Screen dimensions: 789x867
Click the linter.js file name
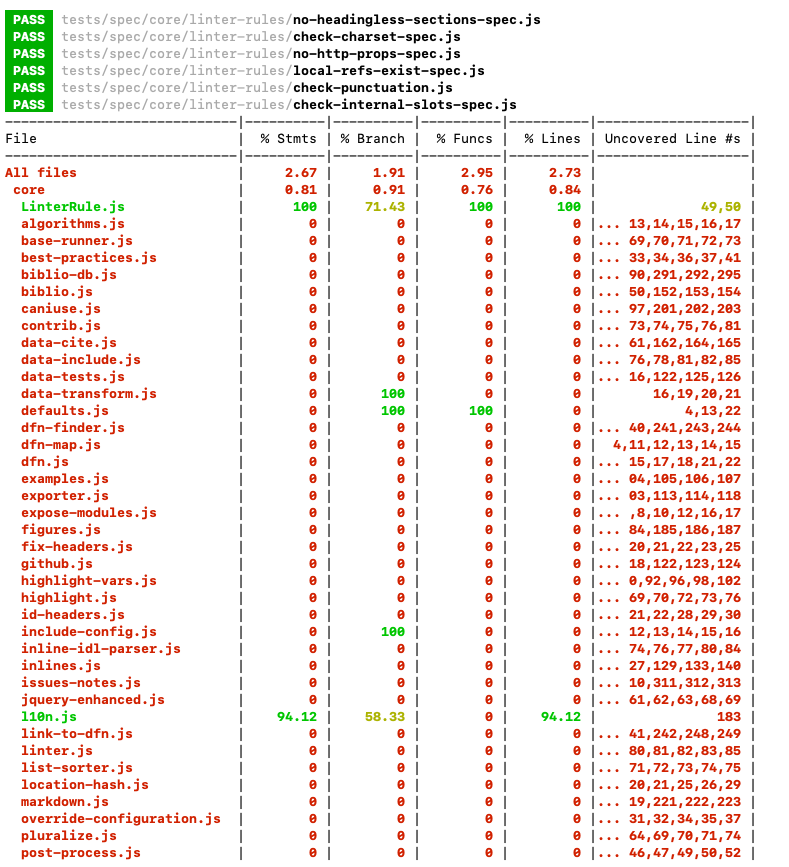pyautogui.click(x=57, y=751)
